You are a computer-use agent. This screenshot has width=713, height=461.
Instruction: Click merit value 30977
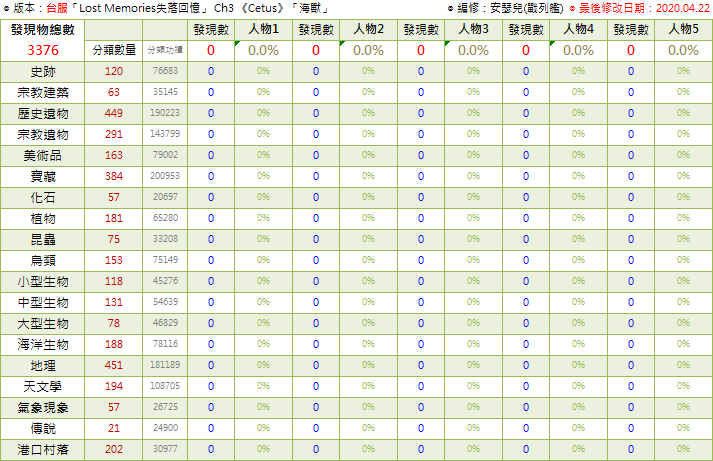(x=165, y=449)
